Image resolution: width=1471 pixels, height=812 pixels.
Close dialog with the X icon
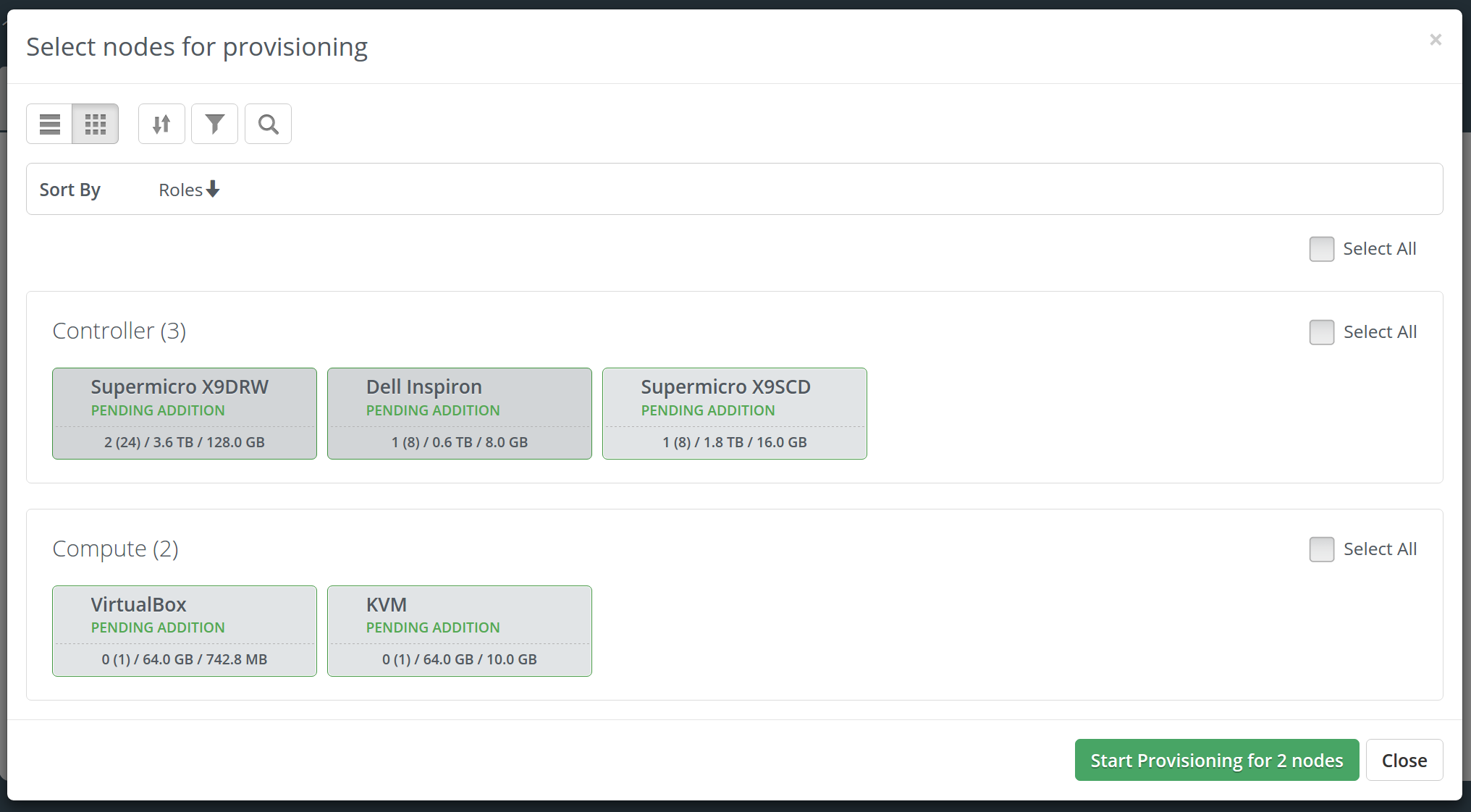(1436, 40)
